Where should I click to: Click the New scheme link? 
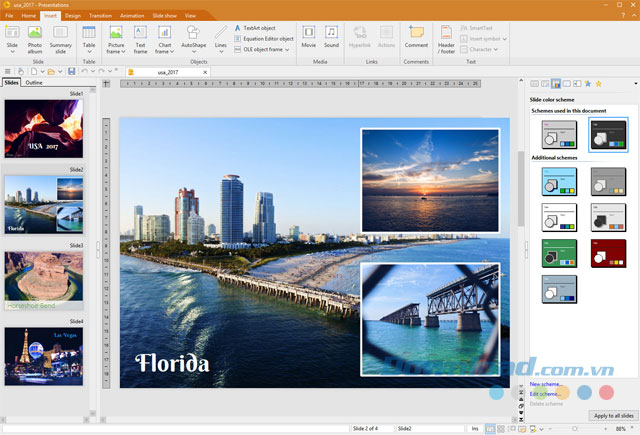(545, 384)
